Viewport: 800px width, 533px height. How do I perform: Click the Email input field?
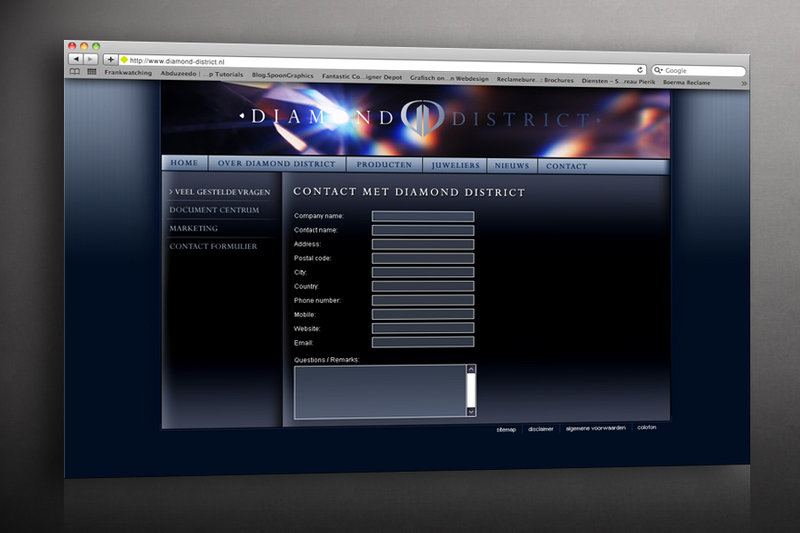(x=423, y=342)
